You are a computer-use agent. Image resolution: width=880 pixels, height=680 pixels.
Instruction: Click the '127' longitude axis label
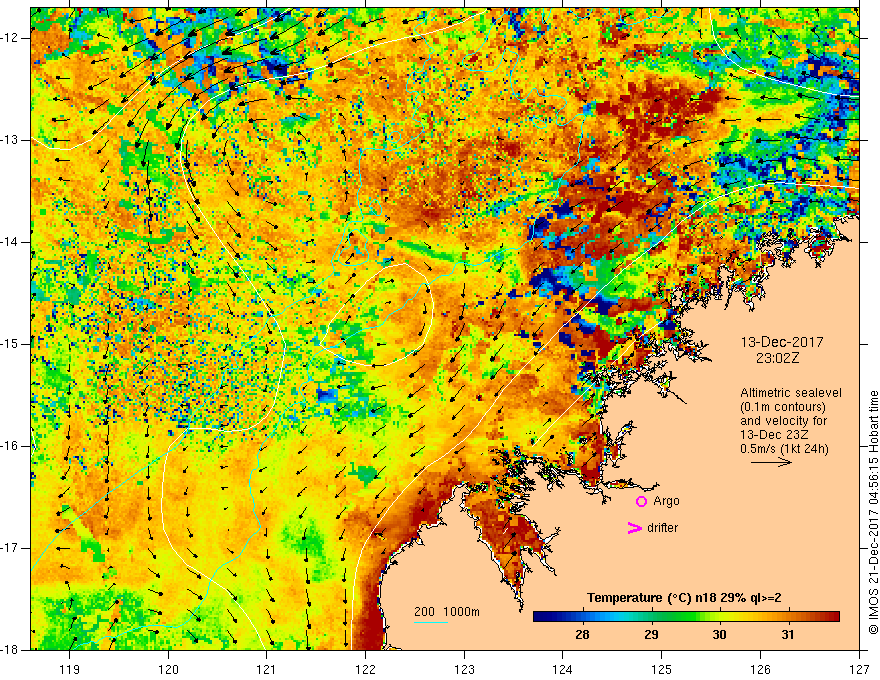pos(859,669)
